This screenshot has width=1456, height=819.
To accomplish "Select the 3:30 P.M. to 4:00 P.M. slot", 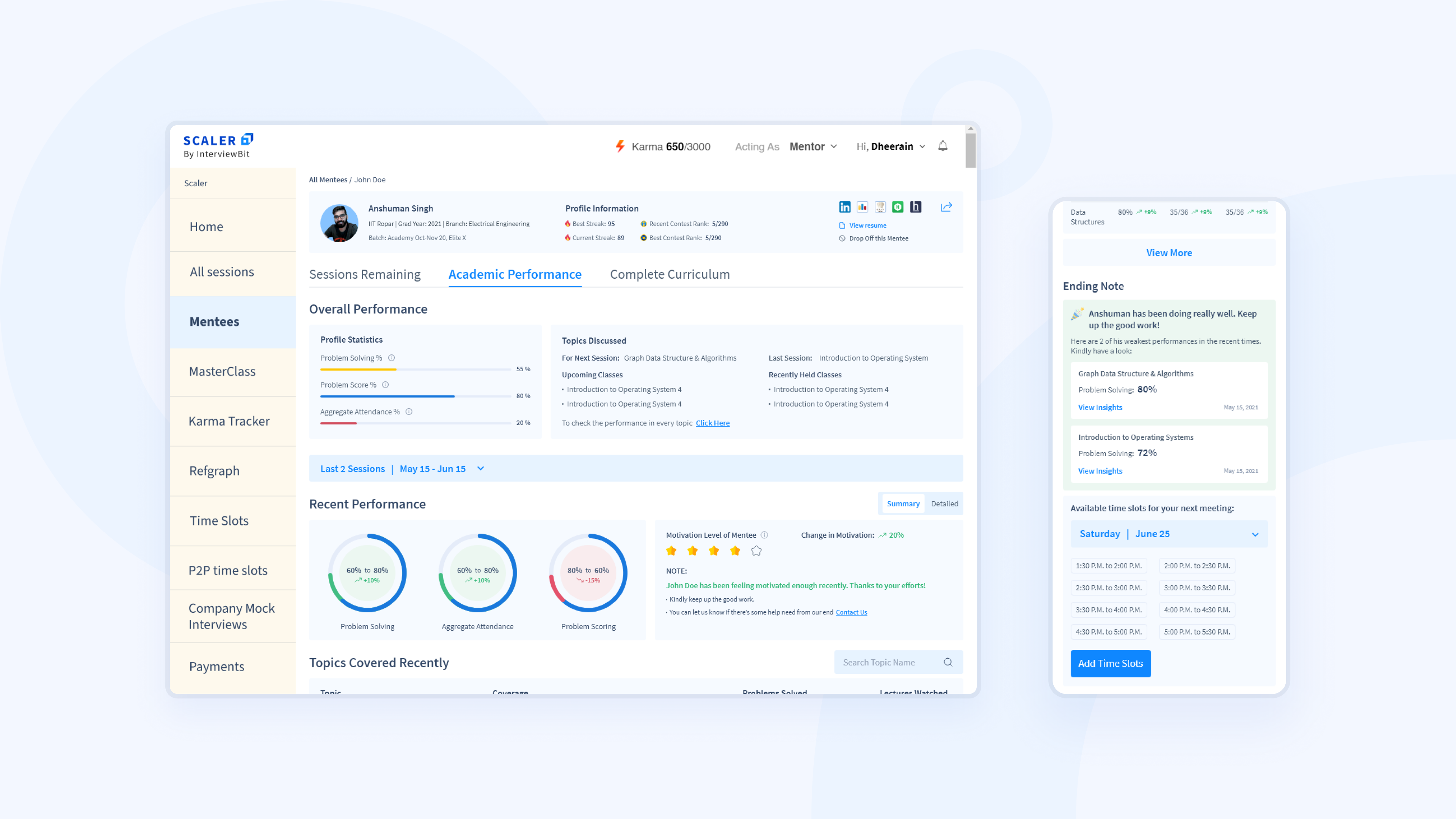I will tap(1108, 610).
